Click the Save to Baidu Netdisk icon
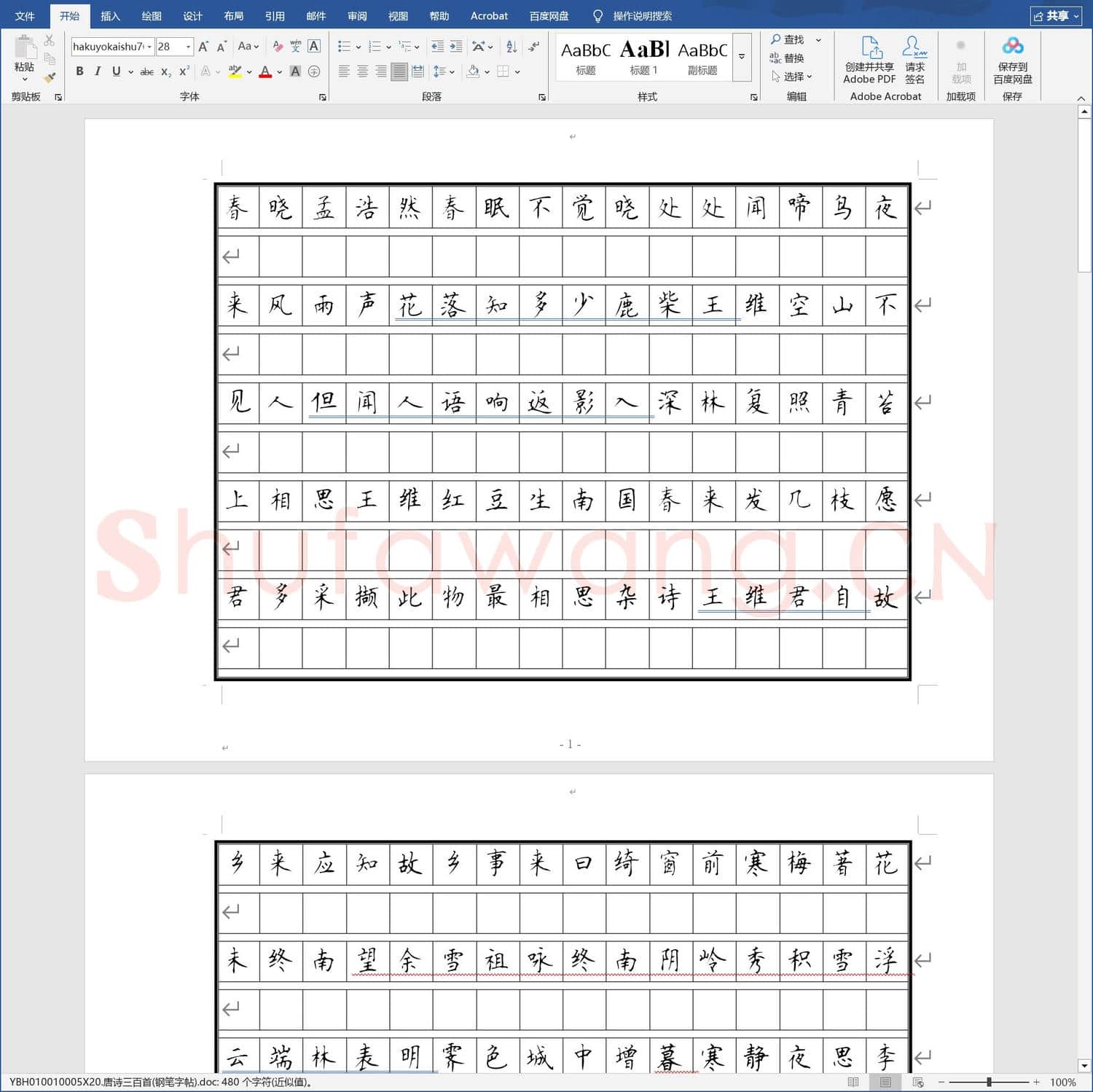Viewport: 1093px width, 1092px height. pos(1013,47)
